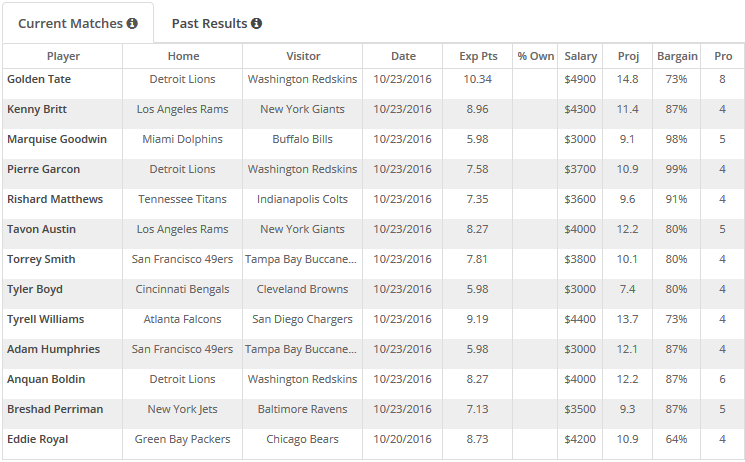Click Kenny Britt's $4300 salary cell
This screenshot has width=745, height=462.
pos(580,109)
